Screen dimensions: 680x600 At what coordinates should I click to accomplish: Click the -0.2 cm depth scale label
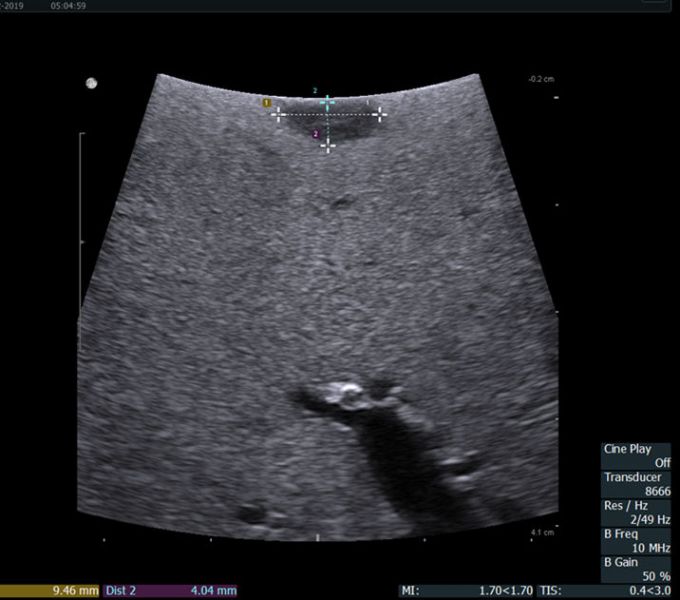pyautogui.click(x=540, y=79)
